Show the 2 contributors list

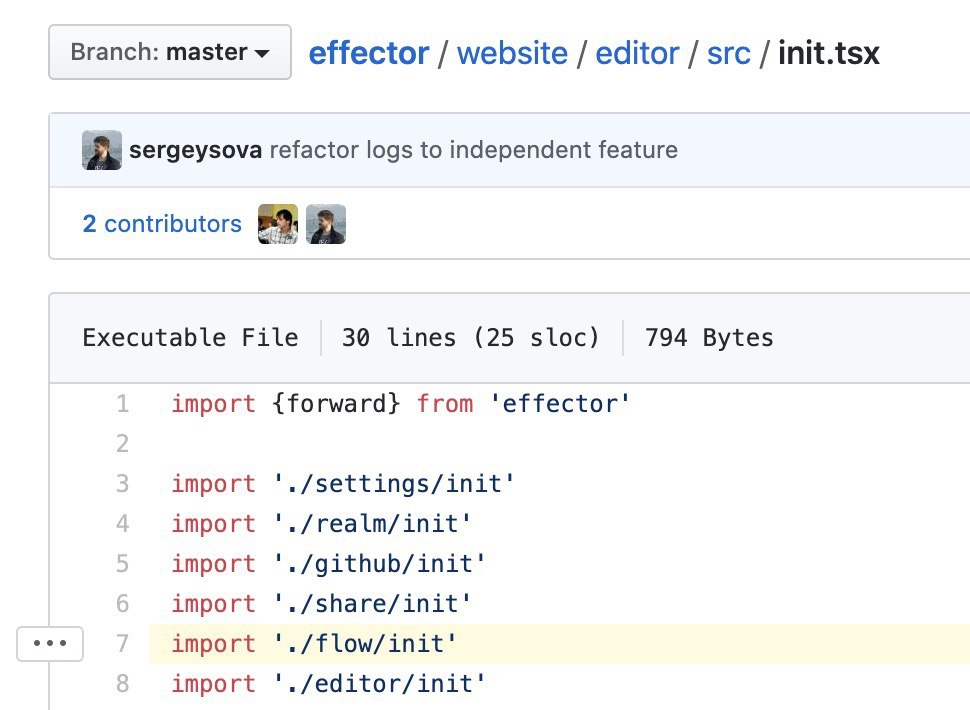[x=162, y=224]
